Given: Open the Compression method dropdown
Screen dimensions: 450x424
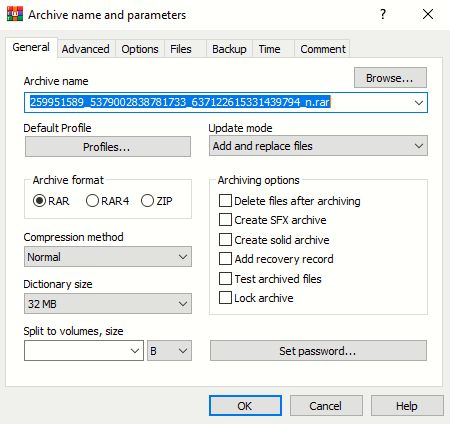Looking at the screenshot, I should click(x=108, y=257).
